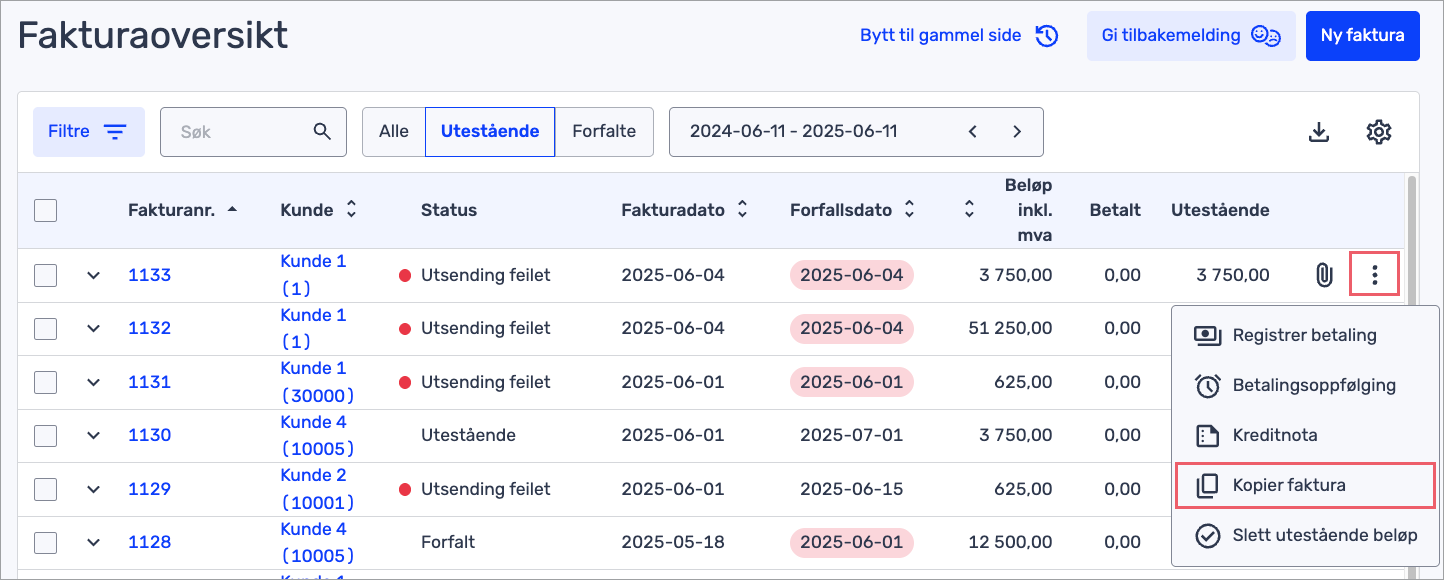The width and height of the screenshot is (1444, 580).
Task: Sort the table by Forfallsdato
Action: [908, 209]
